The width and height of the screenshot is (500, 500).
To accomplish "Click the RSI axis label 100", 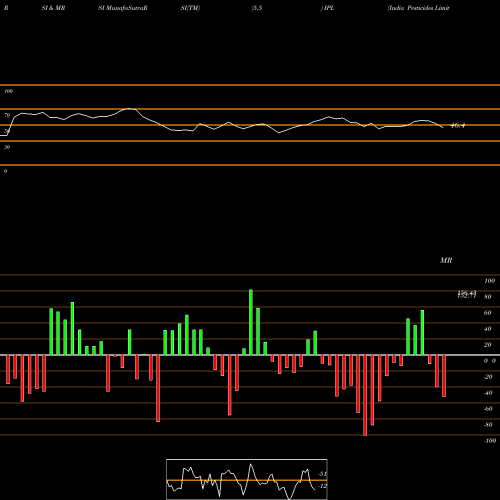I will [9, 91].
